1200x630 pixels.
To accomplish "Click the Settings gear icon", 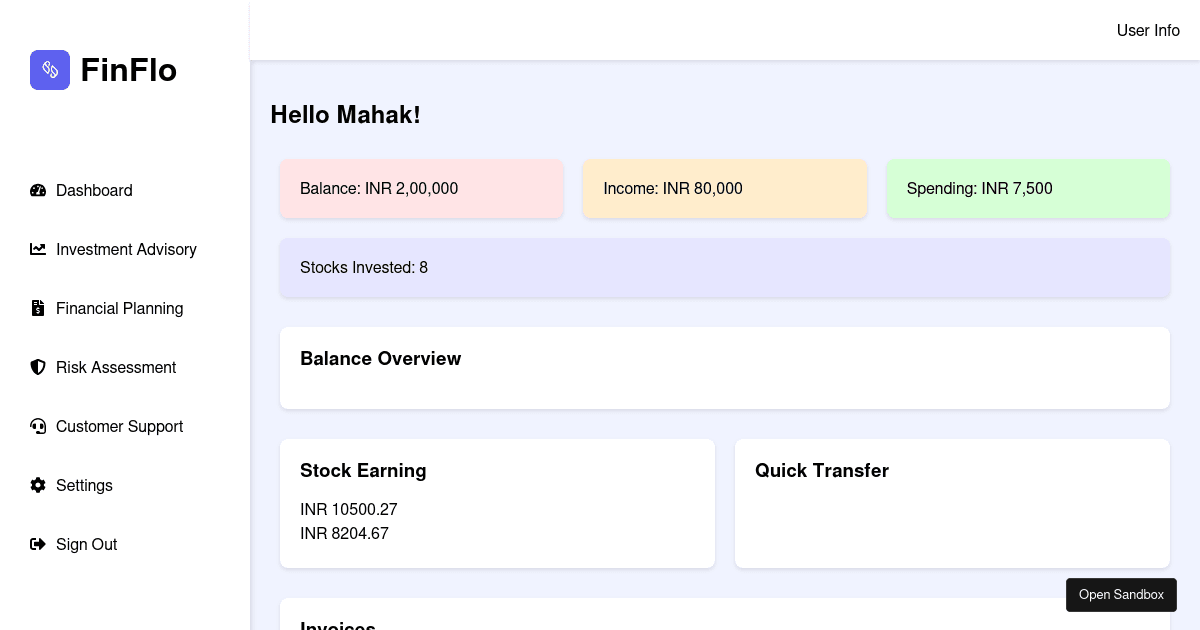I will tap(38, 485).
